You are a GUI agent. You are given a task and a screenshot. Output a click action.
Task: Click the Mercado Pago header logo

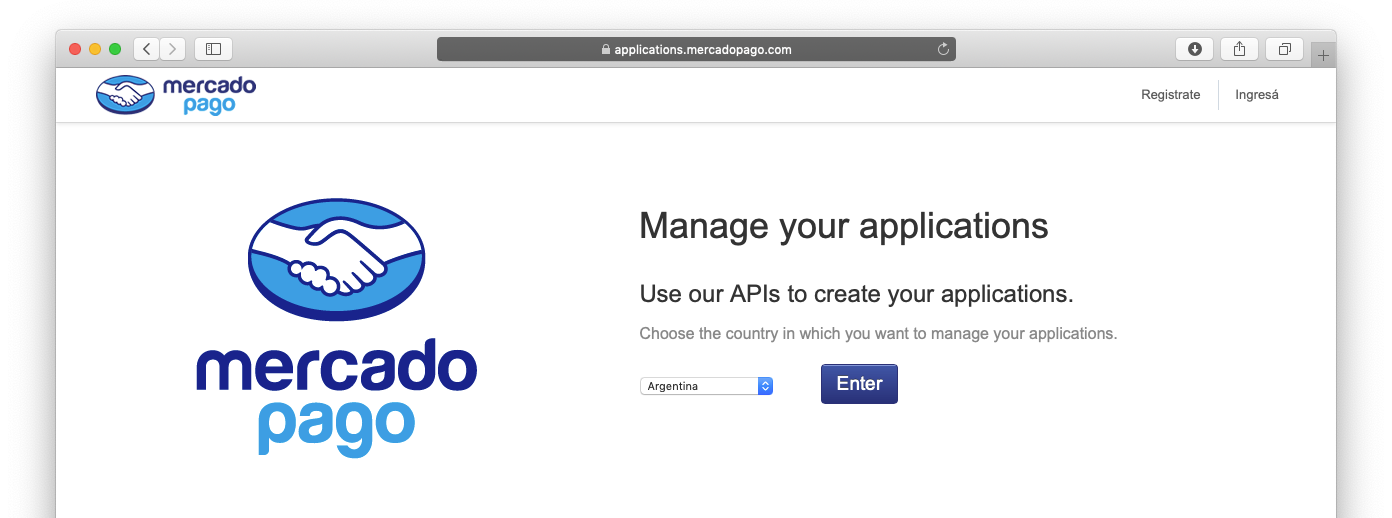pos(176,95)
